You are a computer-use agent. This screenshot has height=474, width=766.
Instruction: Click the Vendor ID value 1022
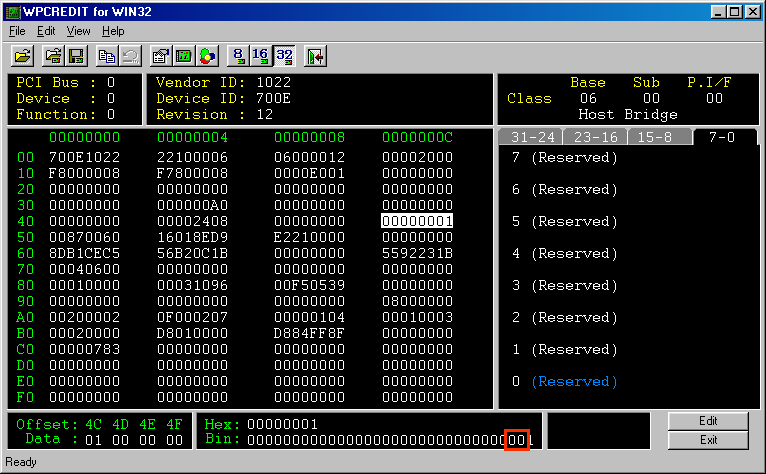pos(273,82)
